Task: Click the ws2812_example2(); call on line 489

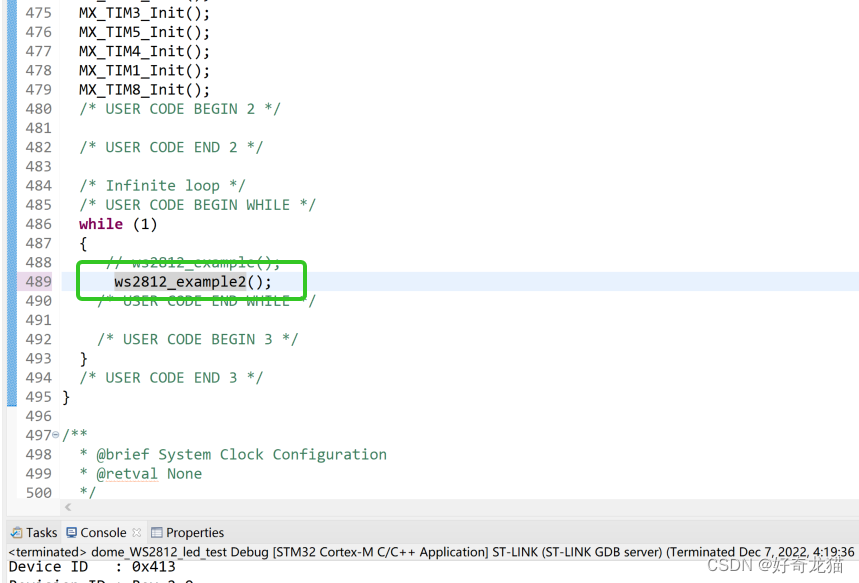Action: (193, 282)
